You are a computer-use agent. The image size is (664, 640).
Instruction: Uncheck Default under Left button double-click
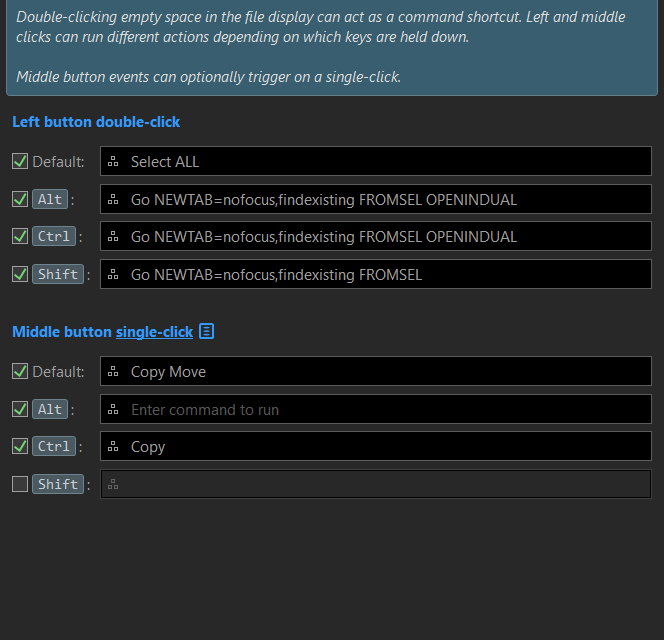pyautogui.click(x=20, y=162)
